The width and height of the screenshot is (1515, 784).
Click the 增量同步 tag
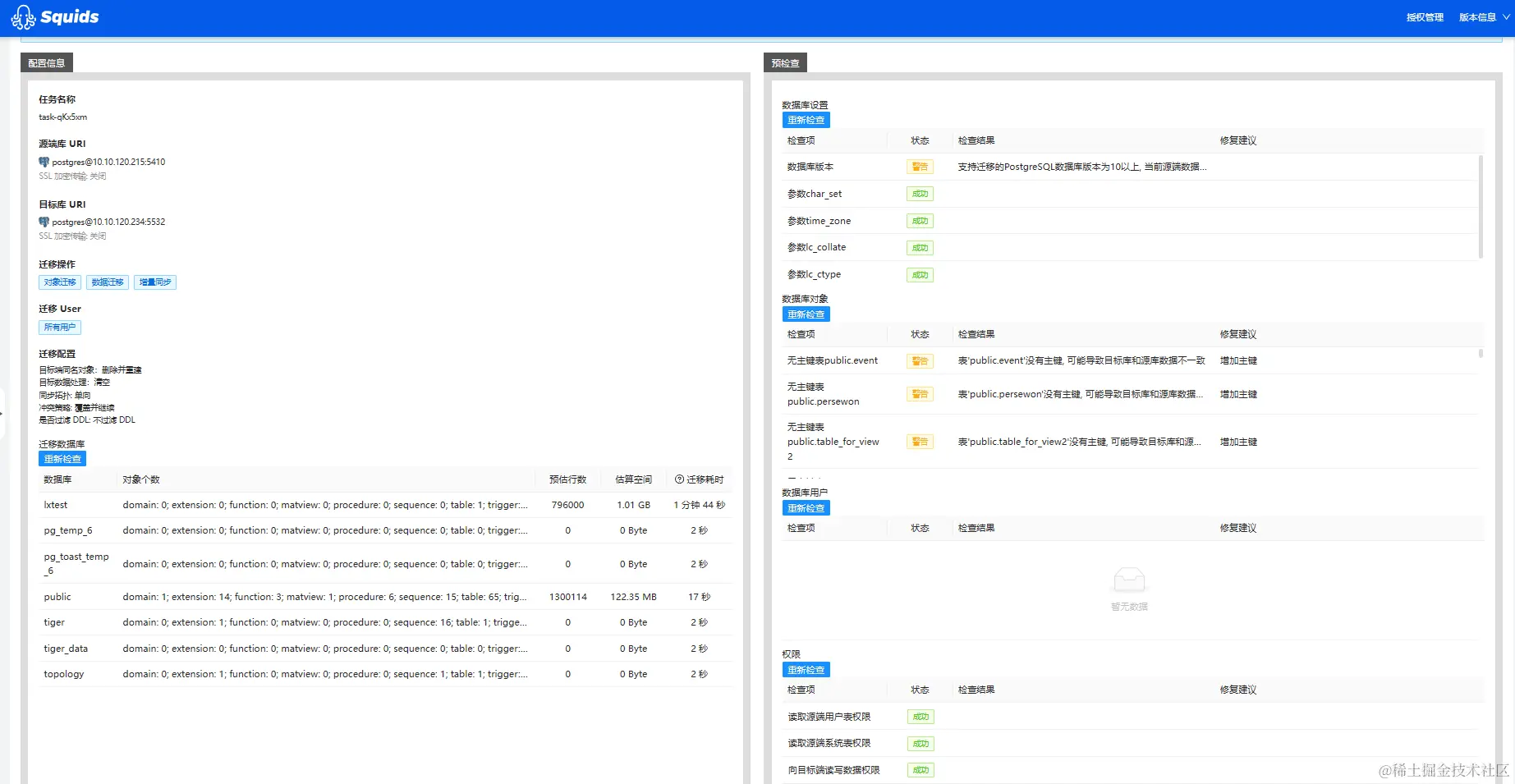(x=155, y=282)
